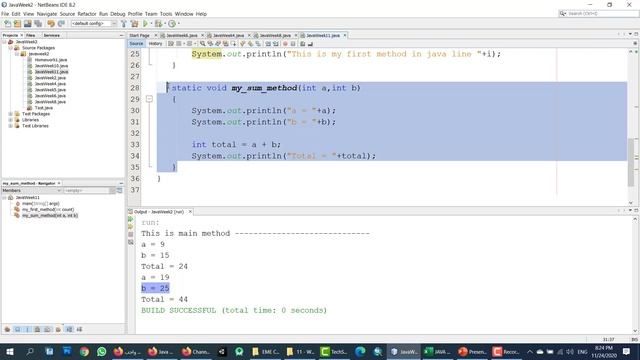
Task: Switch to the Start Page tab
Action: click(139, 36)
